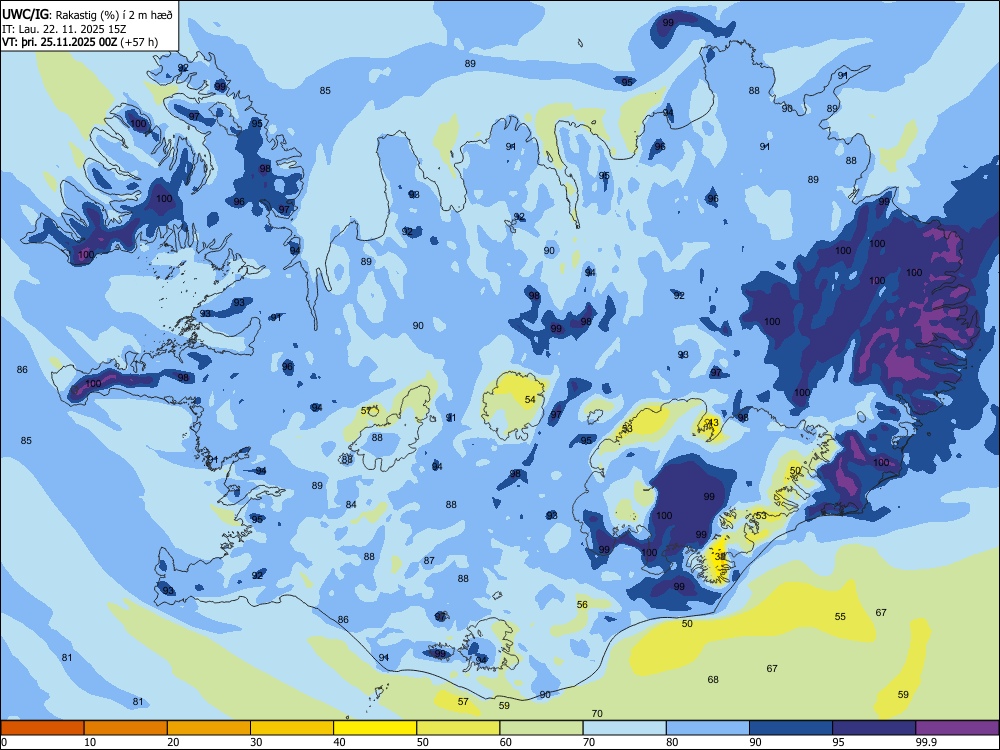Click the '99.9' legend tick label
The image size is (1000, 750).
[x=927, y=742]
